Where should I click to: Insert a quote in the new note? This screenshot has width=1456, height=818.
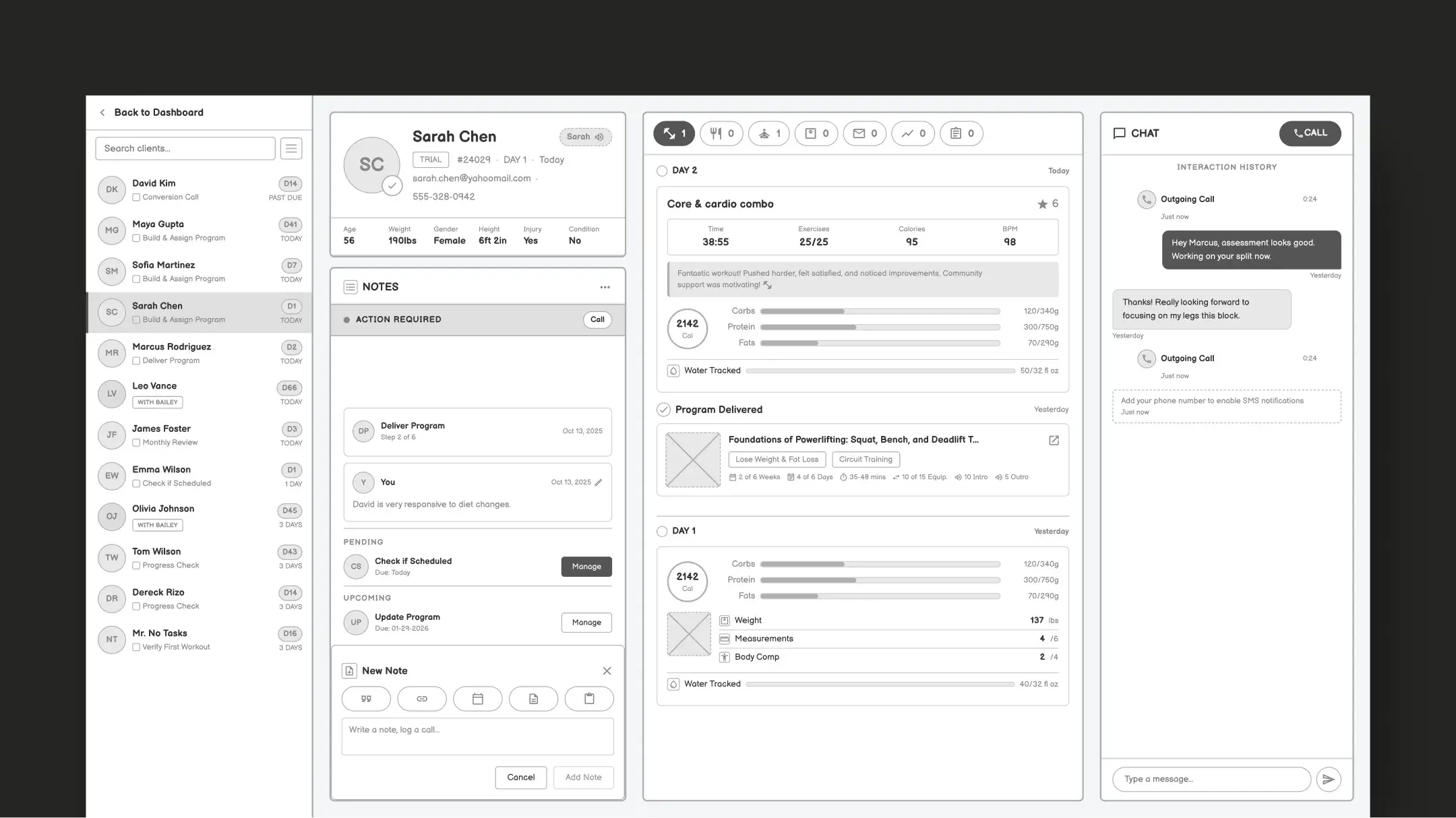pyautogui.click(x=366, y=699)
